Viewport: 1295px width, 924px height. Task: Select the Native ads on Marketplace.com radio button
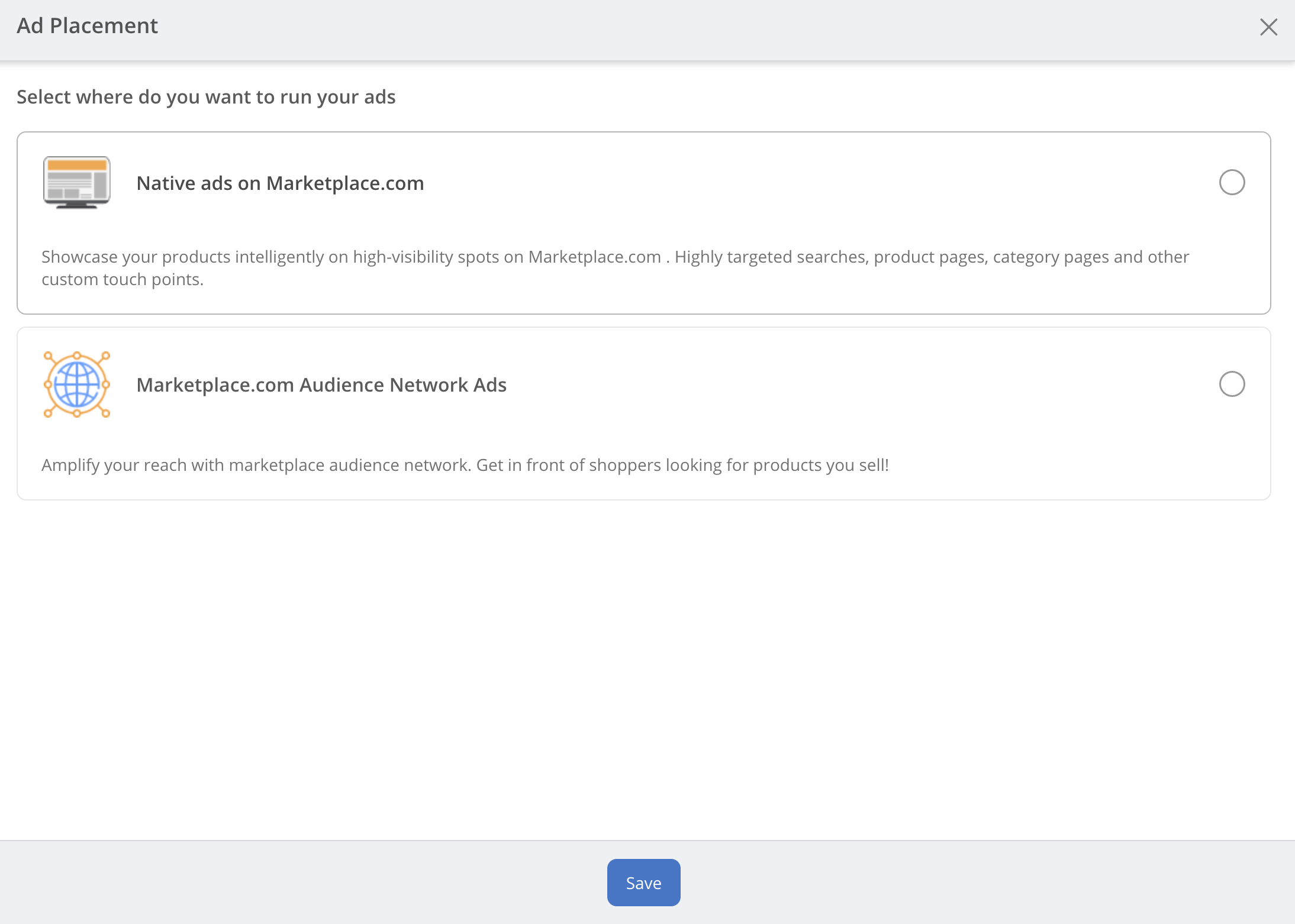pos(1232,182)
